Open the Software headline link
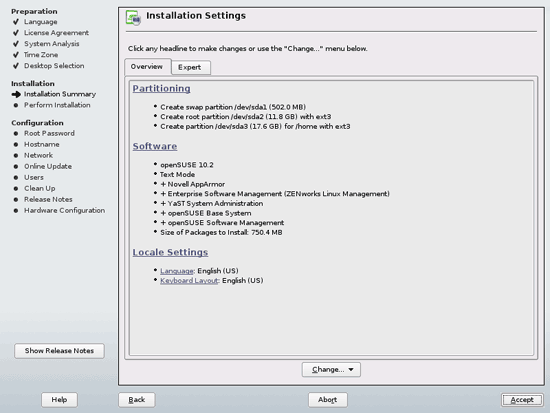The width and height of the screenshot is (550, 413). 155,146
